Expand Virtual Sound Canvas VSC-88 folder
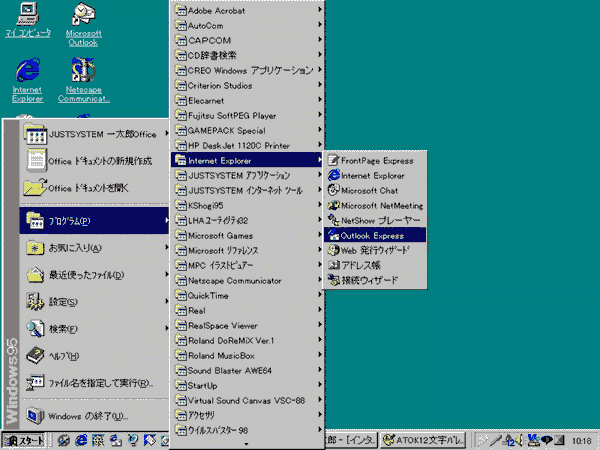The image size is (600, 450). click(x=247, y=400)
